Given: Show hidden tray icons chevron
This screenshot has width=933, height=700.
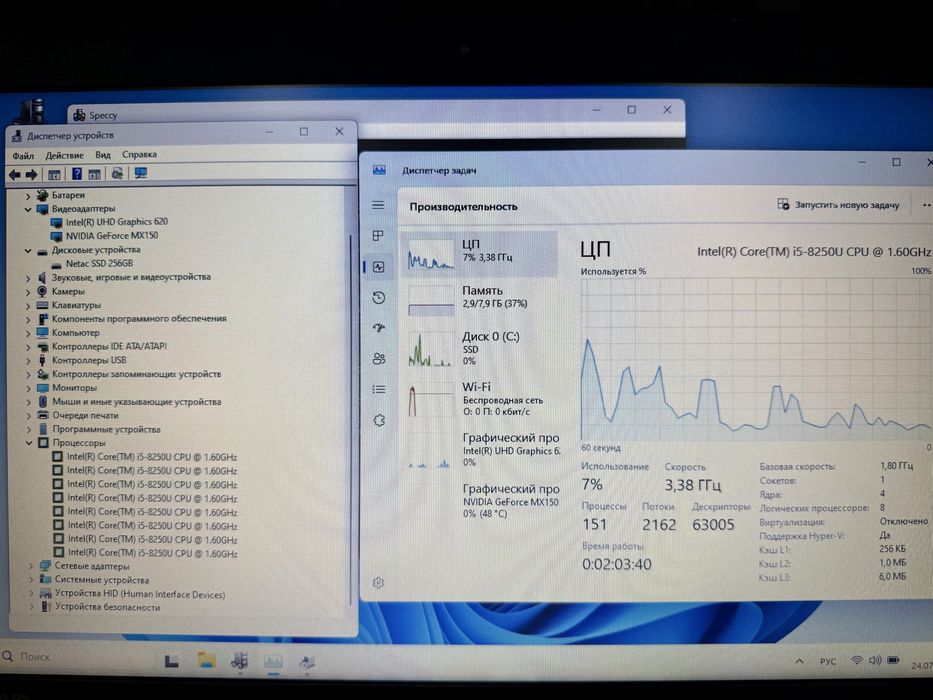Looking at the screenshot, I should [x=799, y=661].
